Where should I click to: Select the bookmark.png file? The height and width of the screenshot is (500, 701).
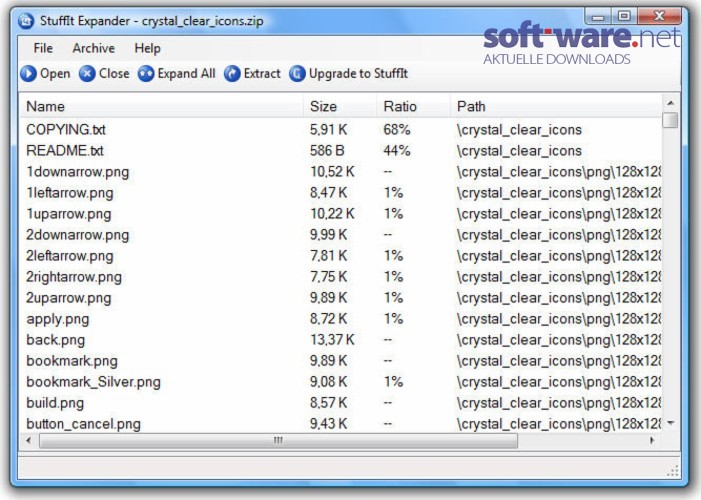tap(72, 361)
